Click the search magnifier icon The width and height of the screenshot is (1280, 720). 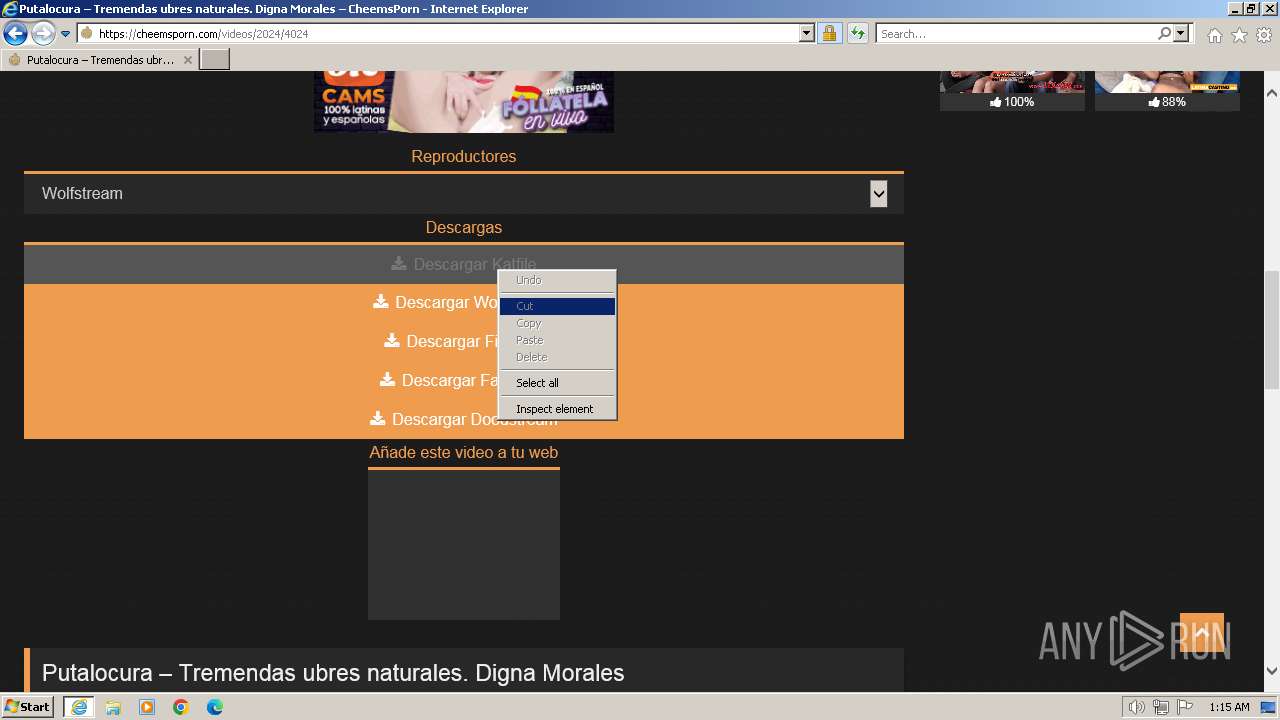tap(1164, 33)
